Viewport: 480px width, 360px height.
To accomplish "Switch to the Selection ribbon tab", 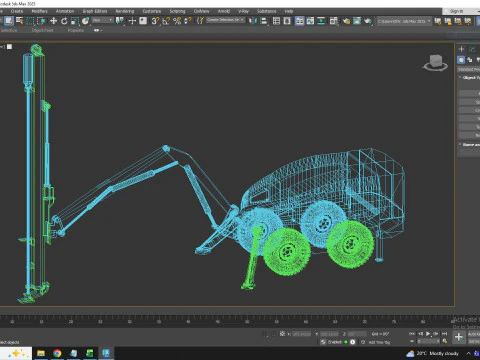I will pyautogui.click(x=9, y=30).
